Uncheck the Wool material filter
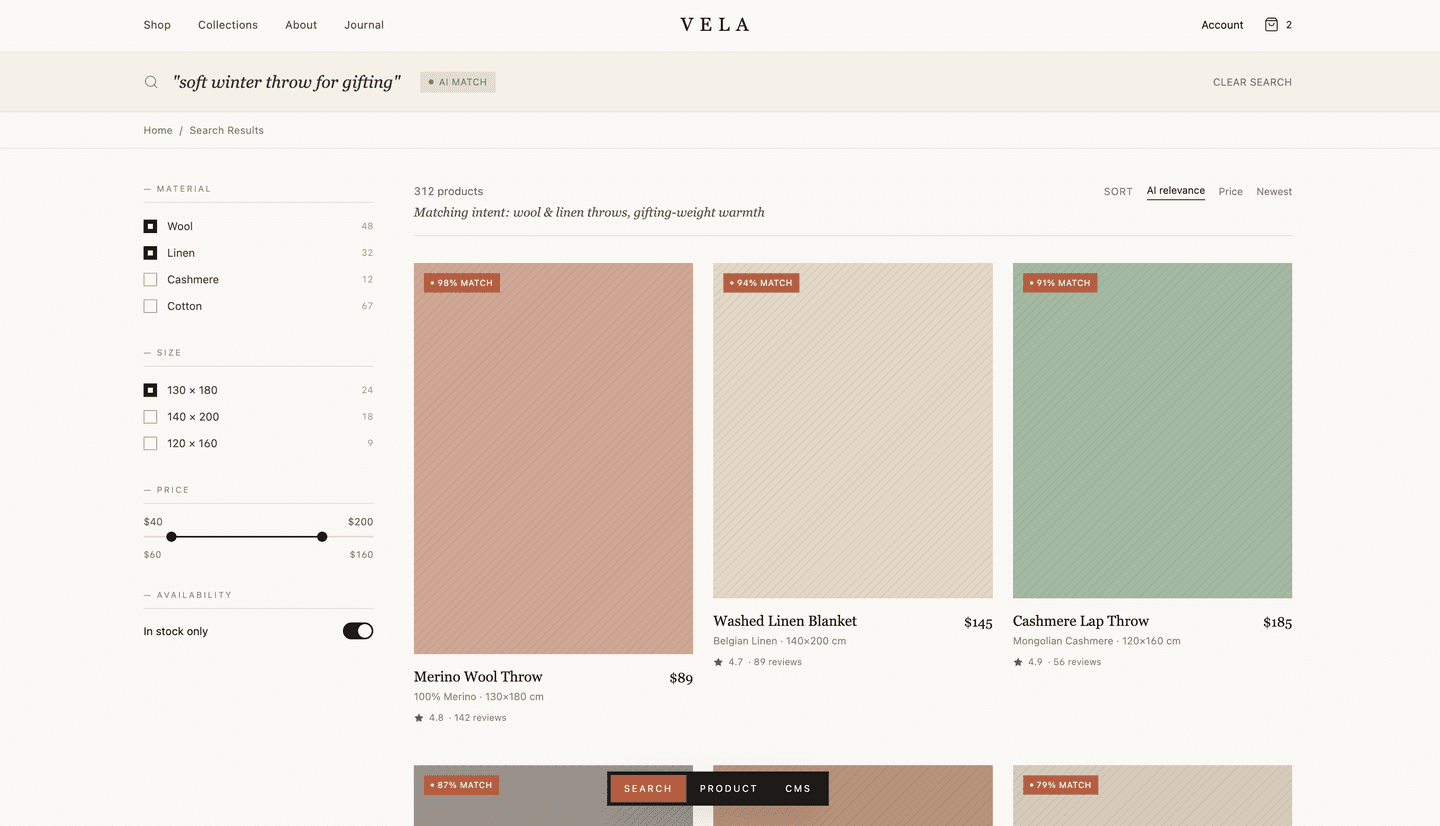The image size is (1440, 826). pyautogui.click(x=150, y=226)
